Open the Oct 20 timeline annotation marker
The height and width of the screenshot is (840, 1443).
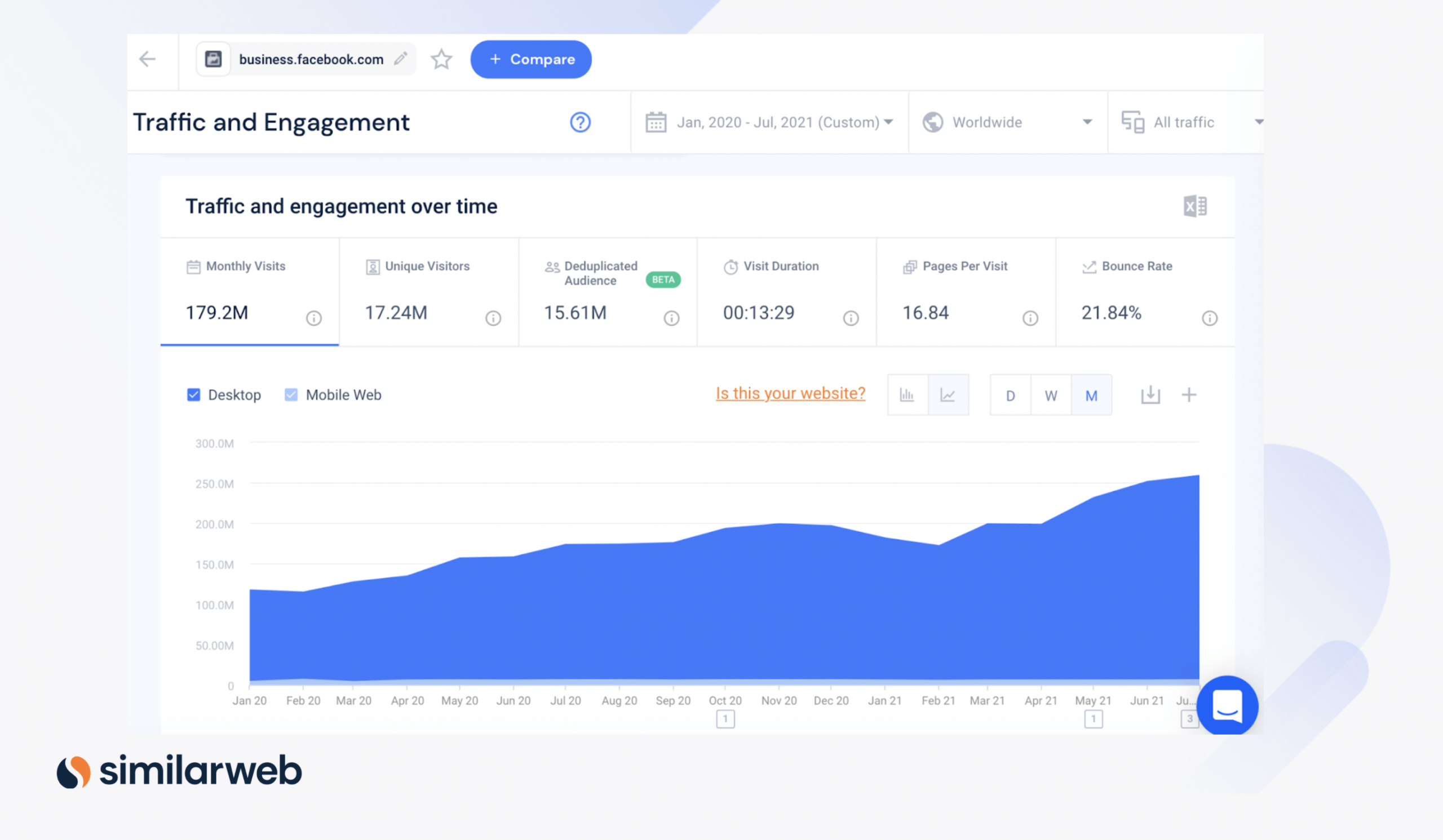coord(725,719)
